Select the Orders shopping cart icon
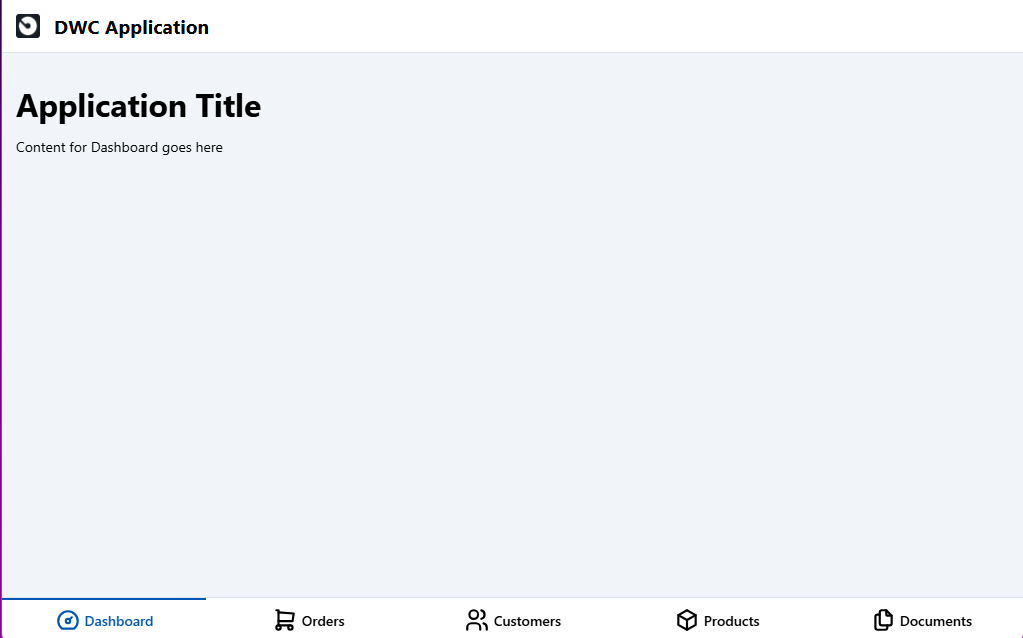This screenshot has height=638, width=1023. [x=284, y=620]
